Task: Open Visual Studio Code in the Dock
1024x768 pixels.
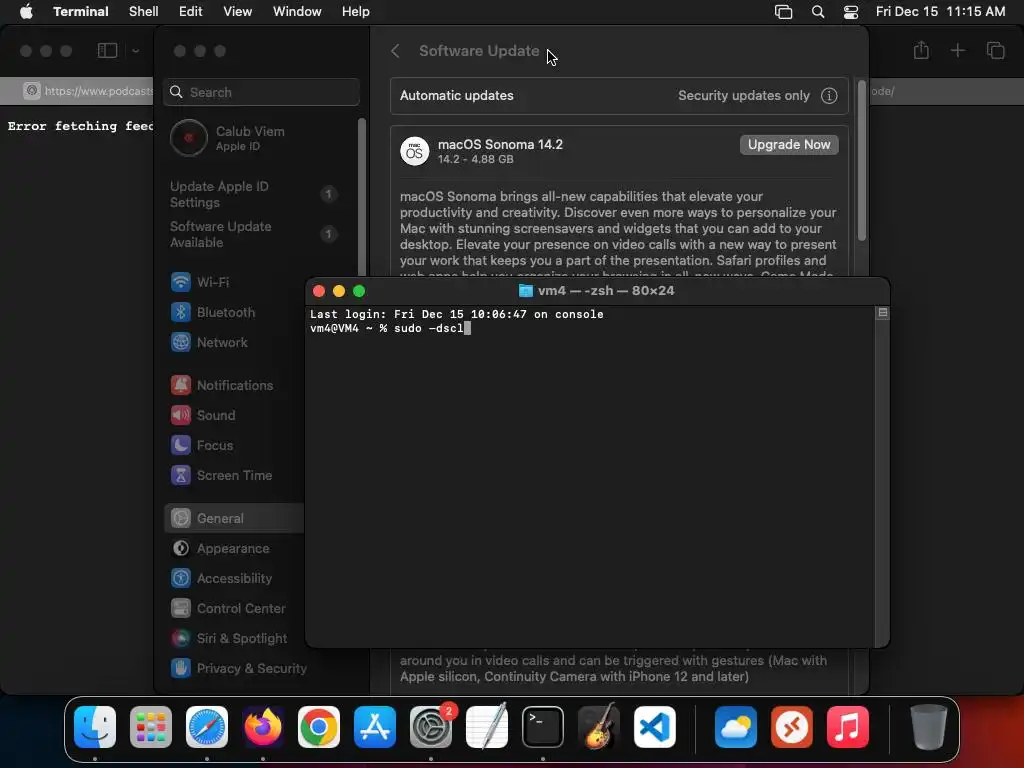Action: coord(655,727)
